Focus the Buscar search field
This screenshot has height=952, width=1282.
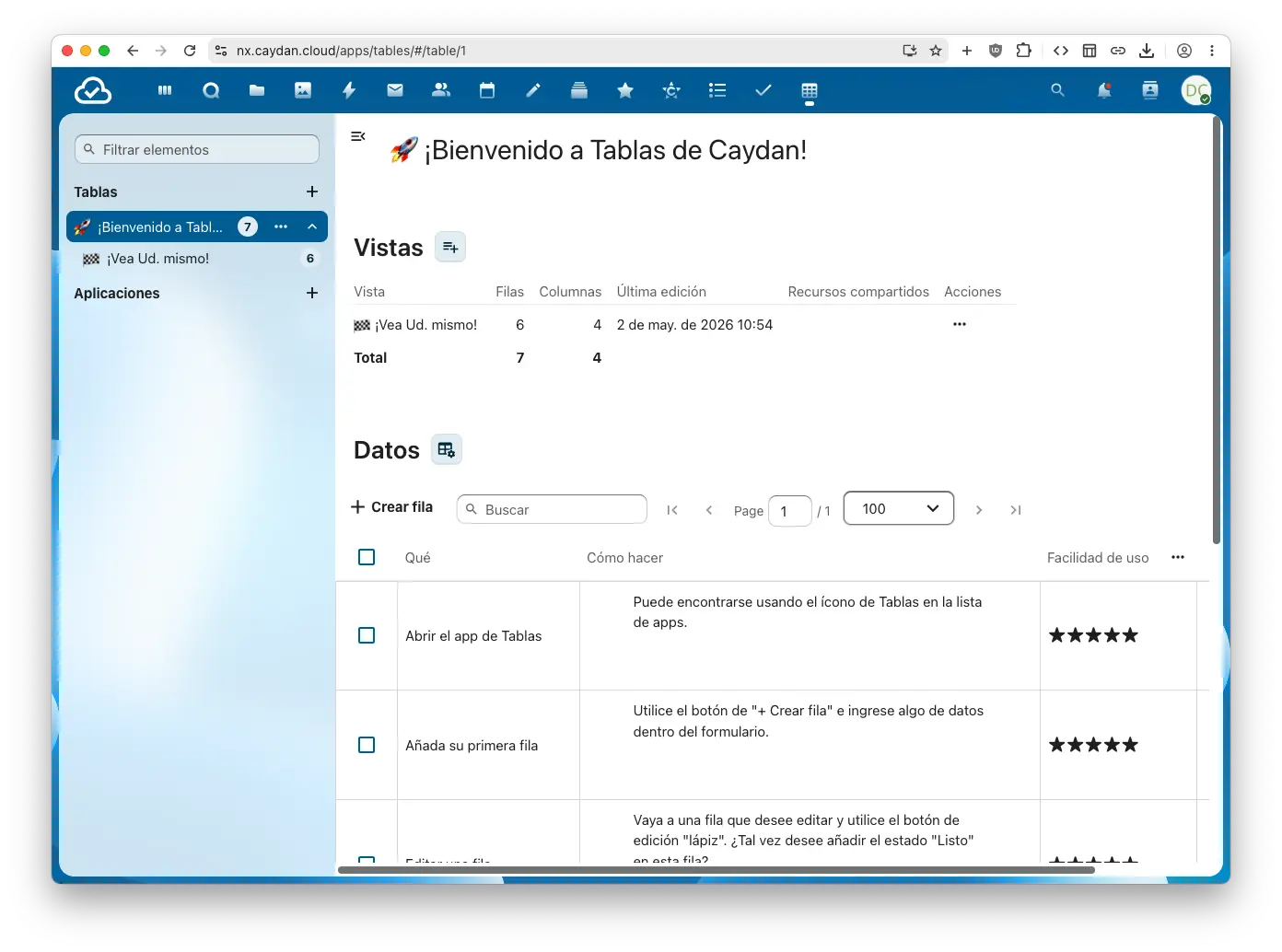[x=553, y=509]
